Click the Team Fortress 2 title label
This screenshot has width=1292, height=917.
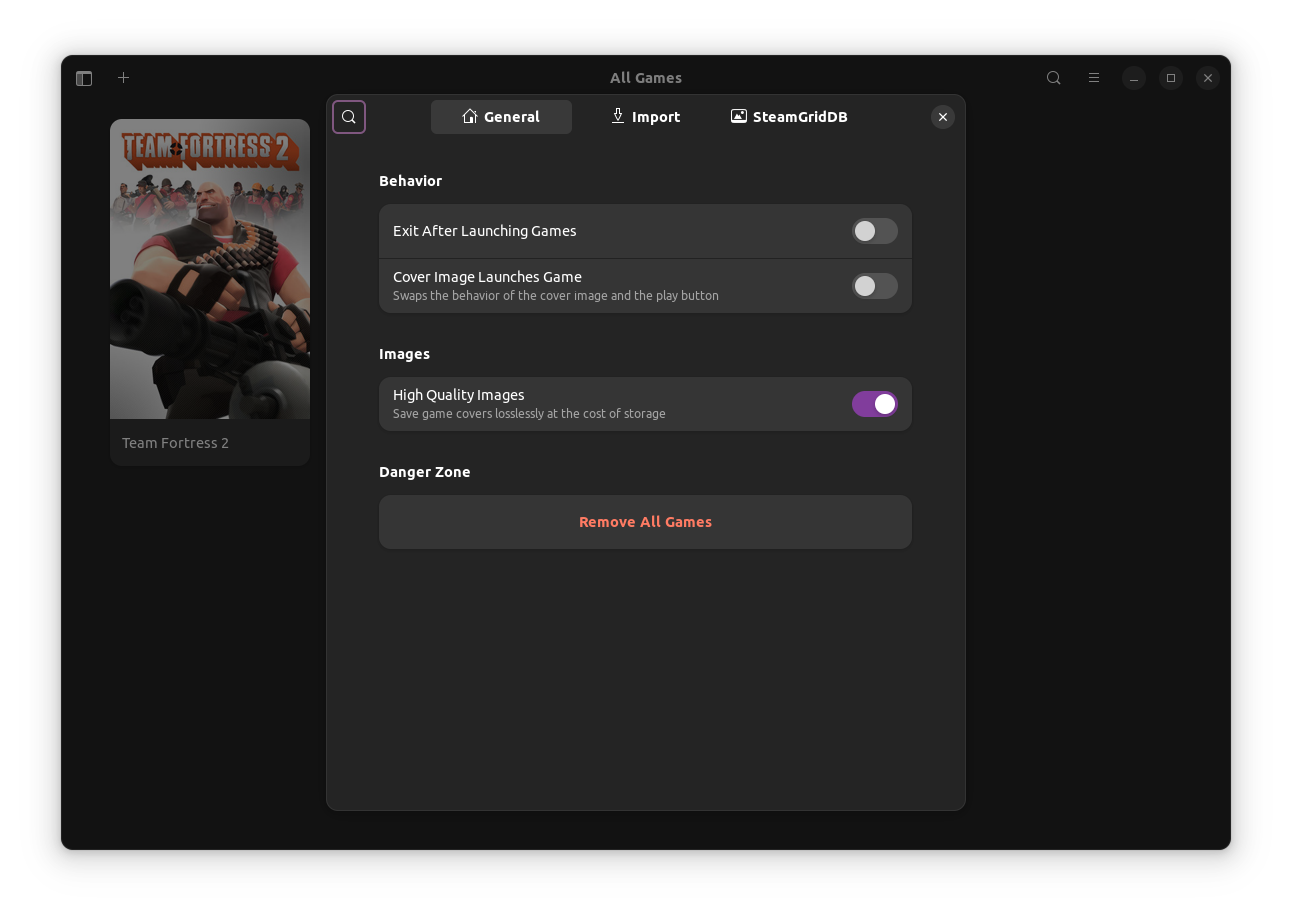(175, 442)
